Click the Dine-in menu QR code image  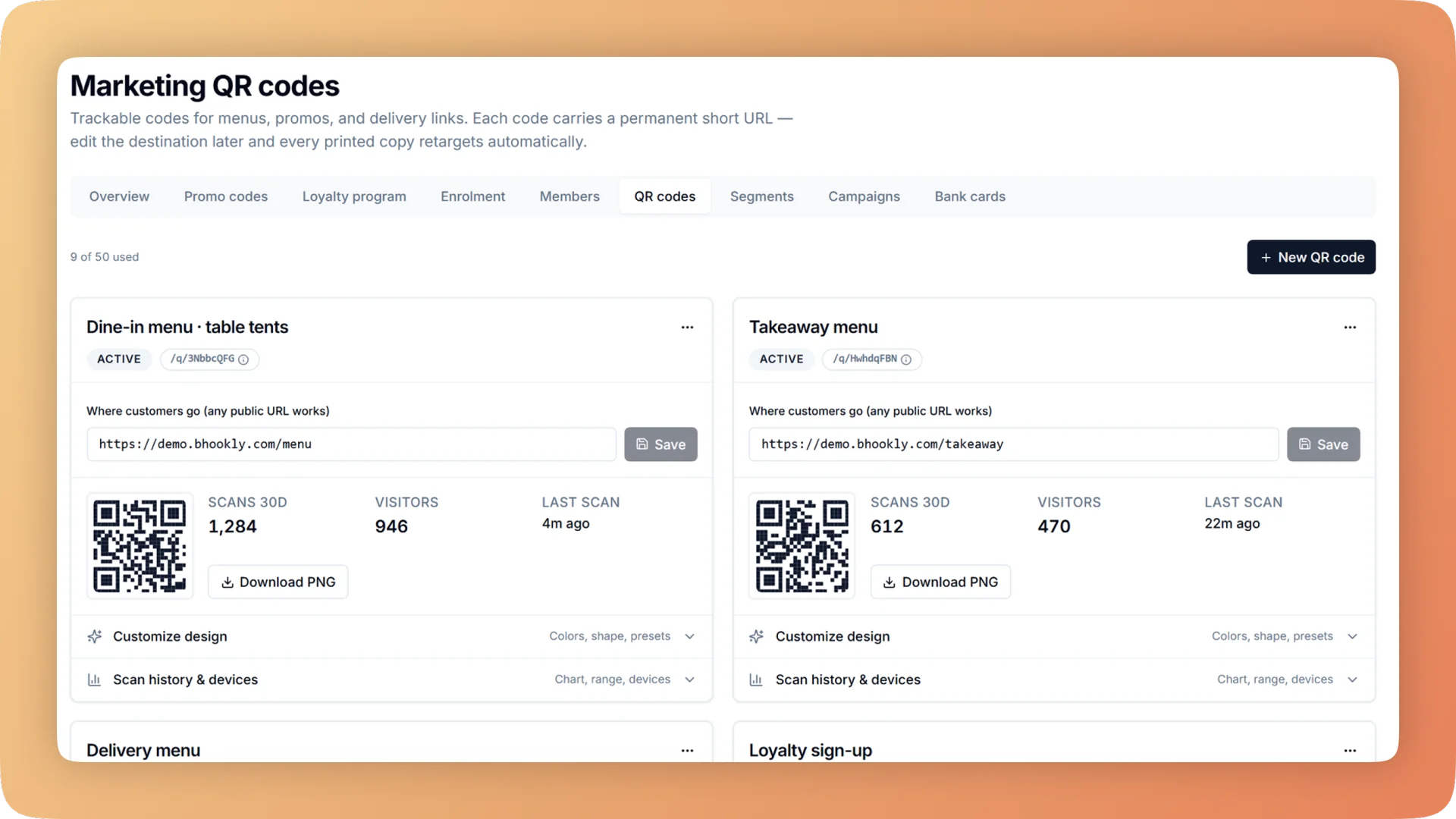pyautogui.click(x=140, y=546)
